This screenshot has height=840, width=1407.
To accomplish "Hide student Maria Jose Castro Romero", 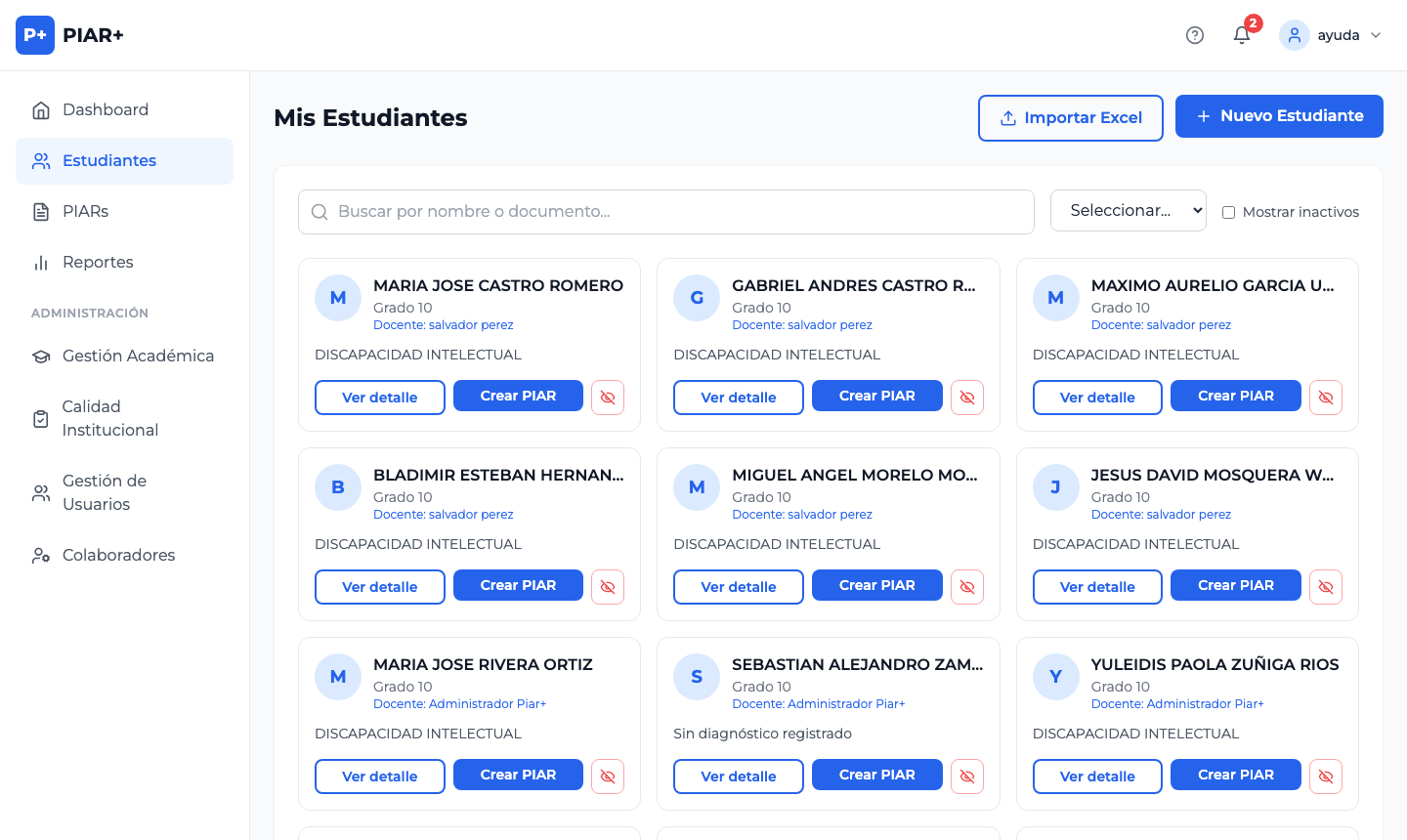I will coord(608,398).
